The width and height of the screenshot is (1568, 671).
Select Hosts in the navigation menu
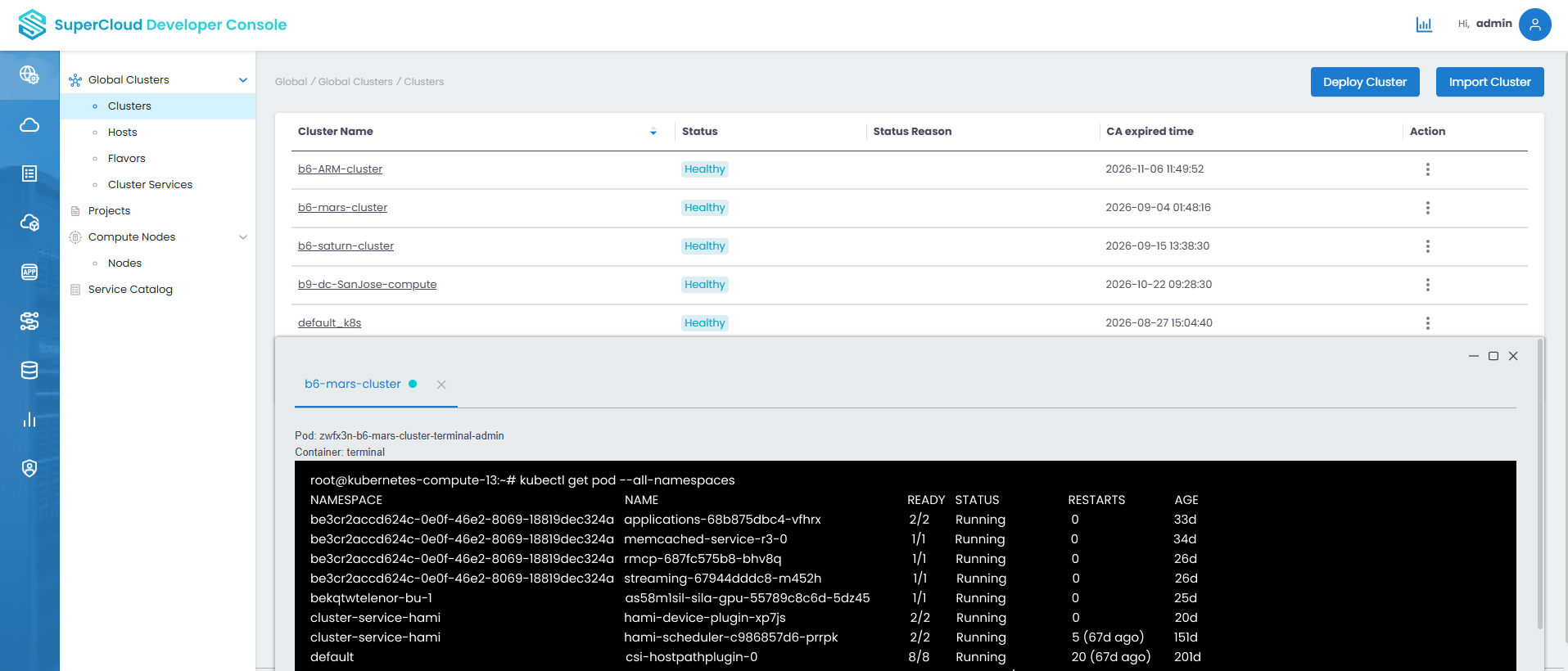tap(123, 133)
